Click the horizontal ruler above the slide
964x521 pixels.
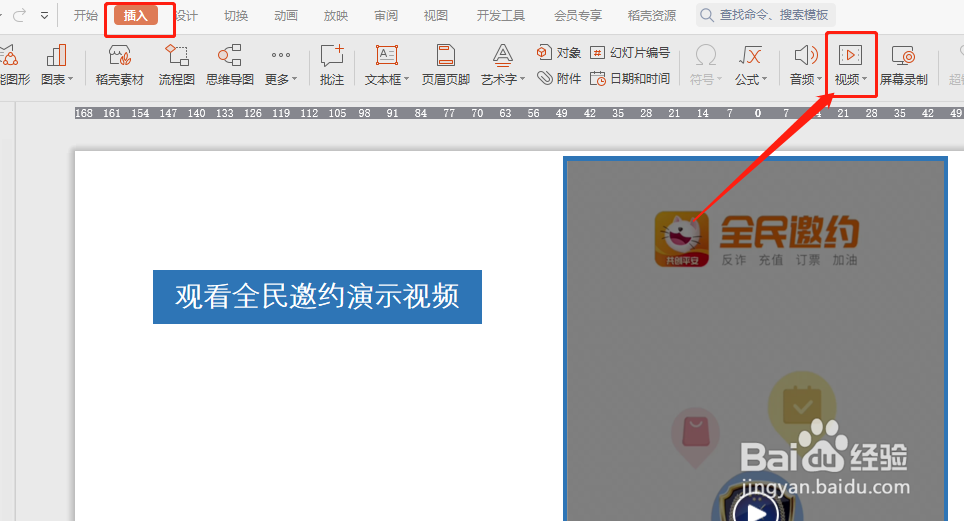(518, 113)
